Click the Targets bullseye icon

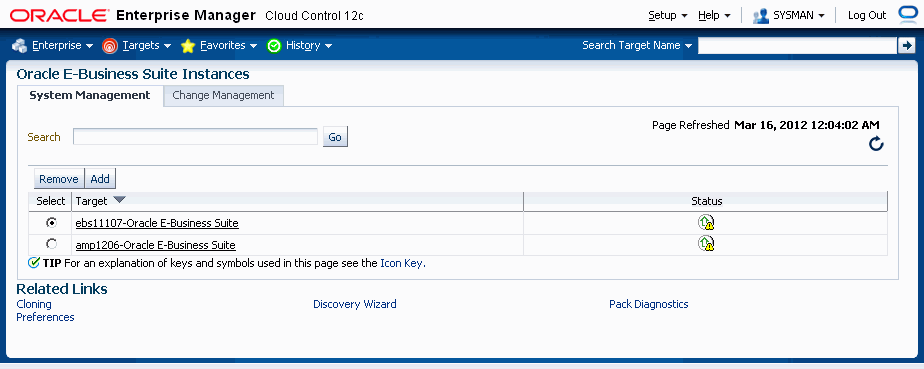(x=110, y=45)
